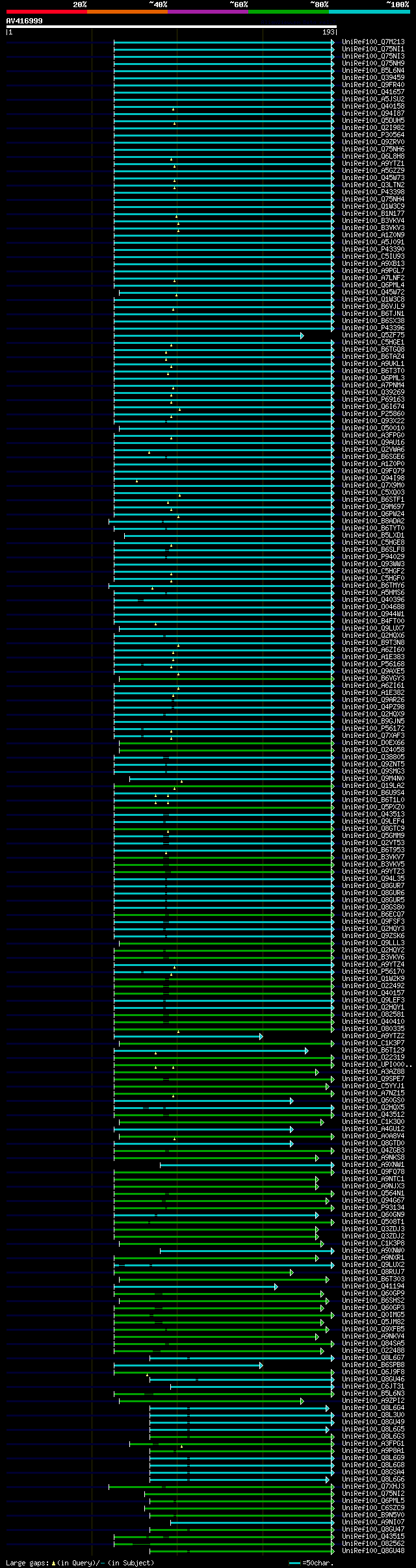Select the label UniRef100_C1K3P7
Viewport: 416px width, 1568px height.
pos(373,1043)
